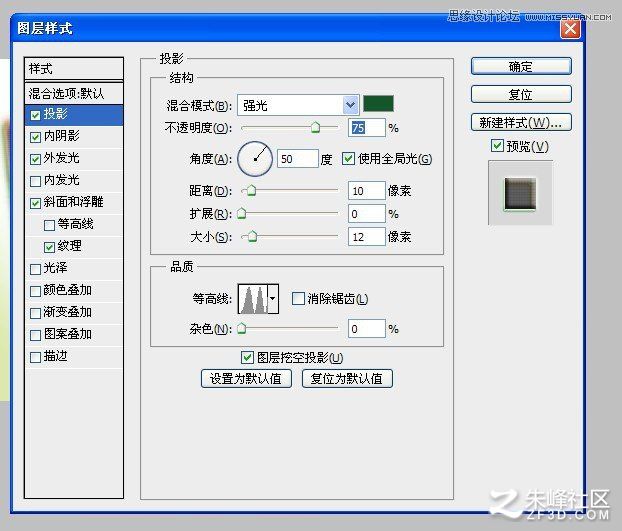Screen dimensions: 622x531
Task: Enable the 等高线 contour sub-option checkbox
Action: (50, 225)
